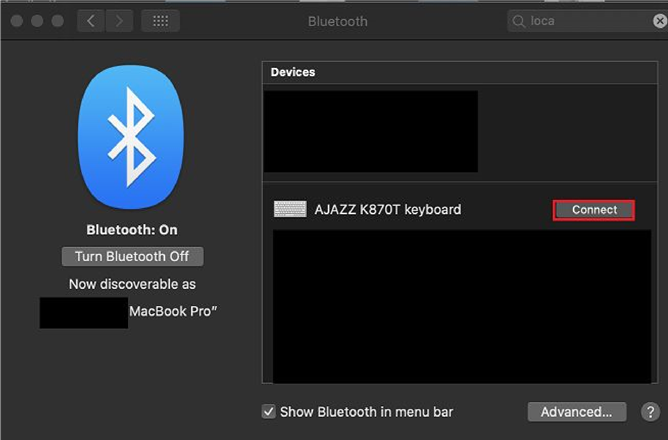The width and height of the screenshot is (668, 440).
Task: Select the AJAZZ K870T keyboard device row
Action: (460, 210)
